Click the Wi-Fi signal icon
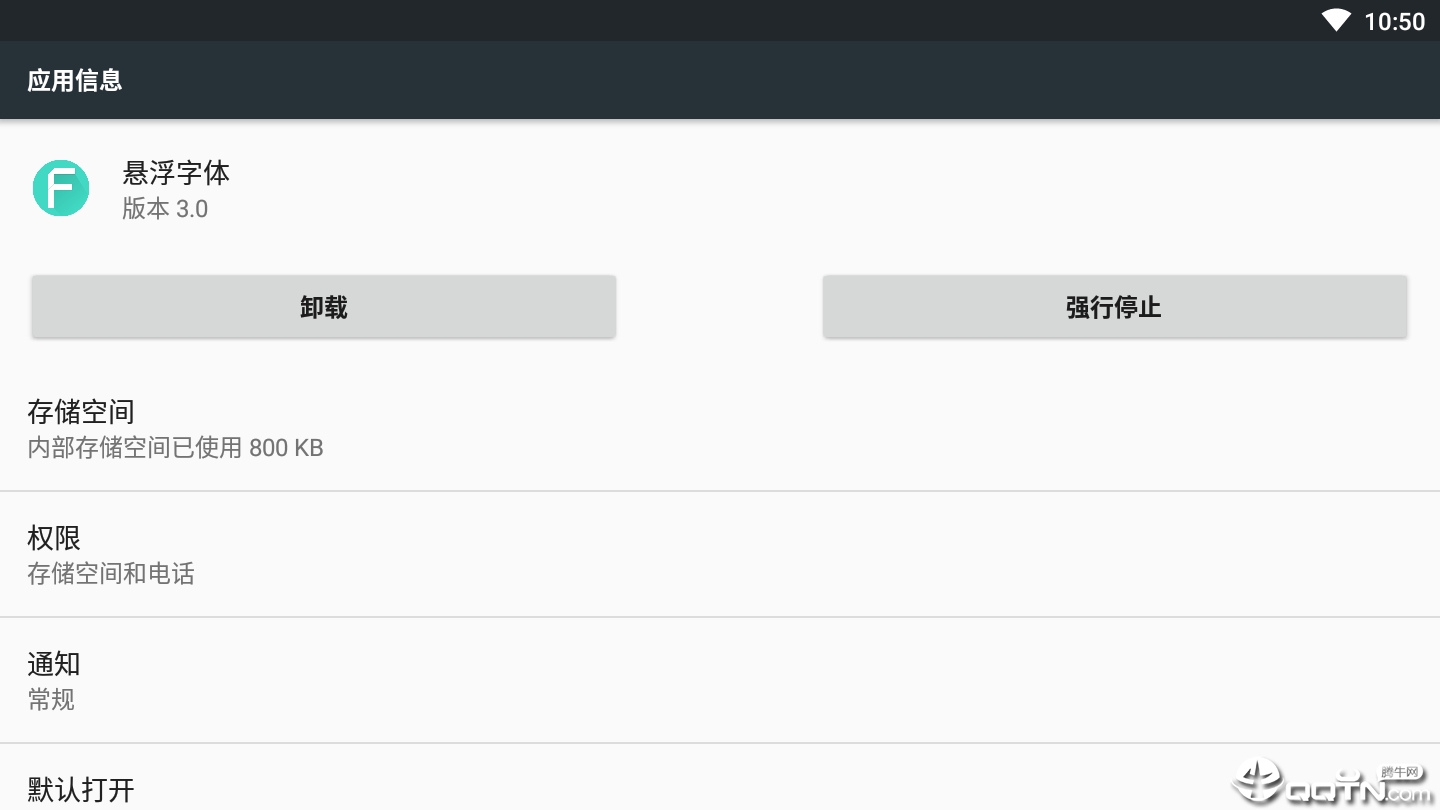The width and height of the screenshot is (1440, 810). tap(1336, 20)
